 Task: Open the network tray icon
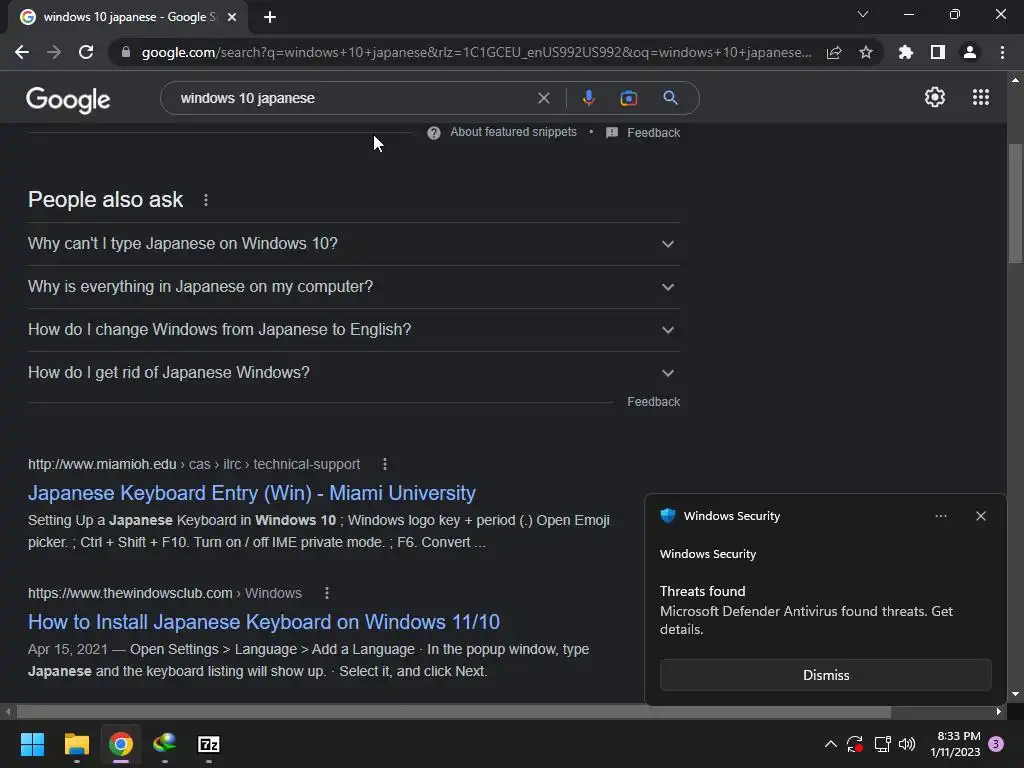[x=882, y=744]
